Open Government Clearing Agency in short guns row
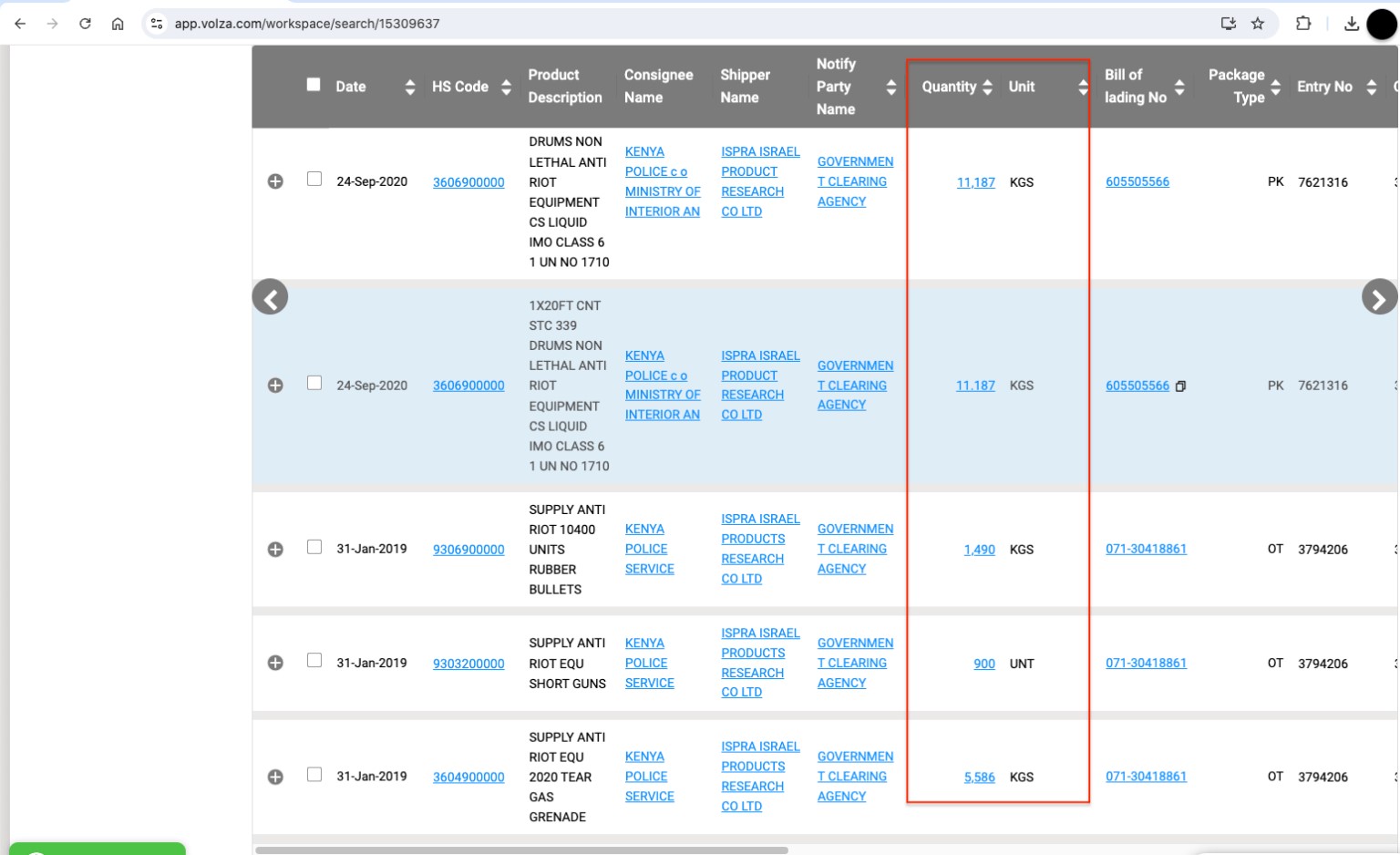 point(855,663)
